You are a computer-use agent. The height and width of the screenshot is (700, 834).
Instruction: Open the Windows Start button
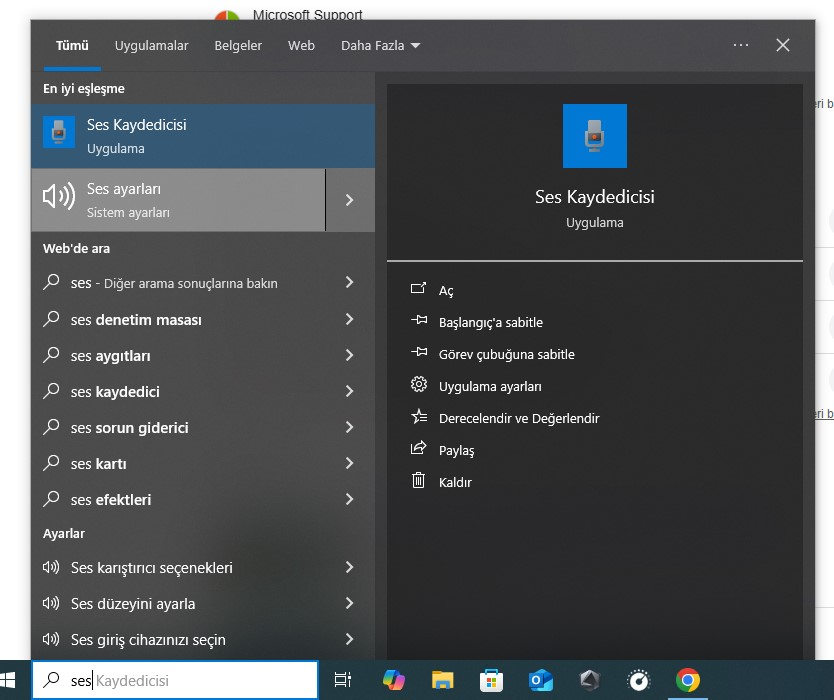(7, 680)
